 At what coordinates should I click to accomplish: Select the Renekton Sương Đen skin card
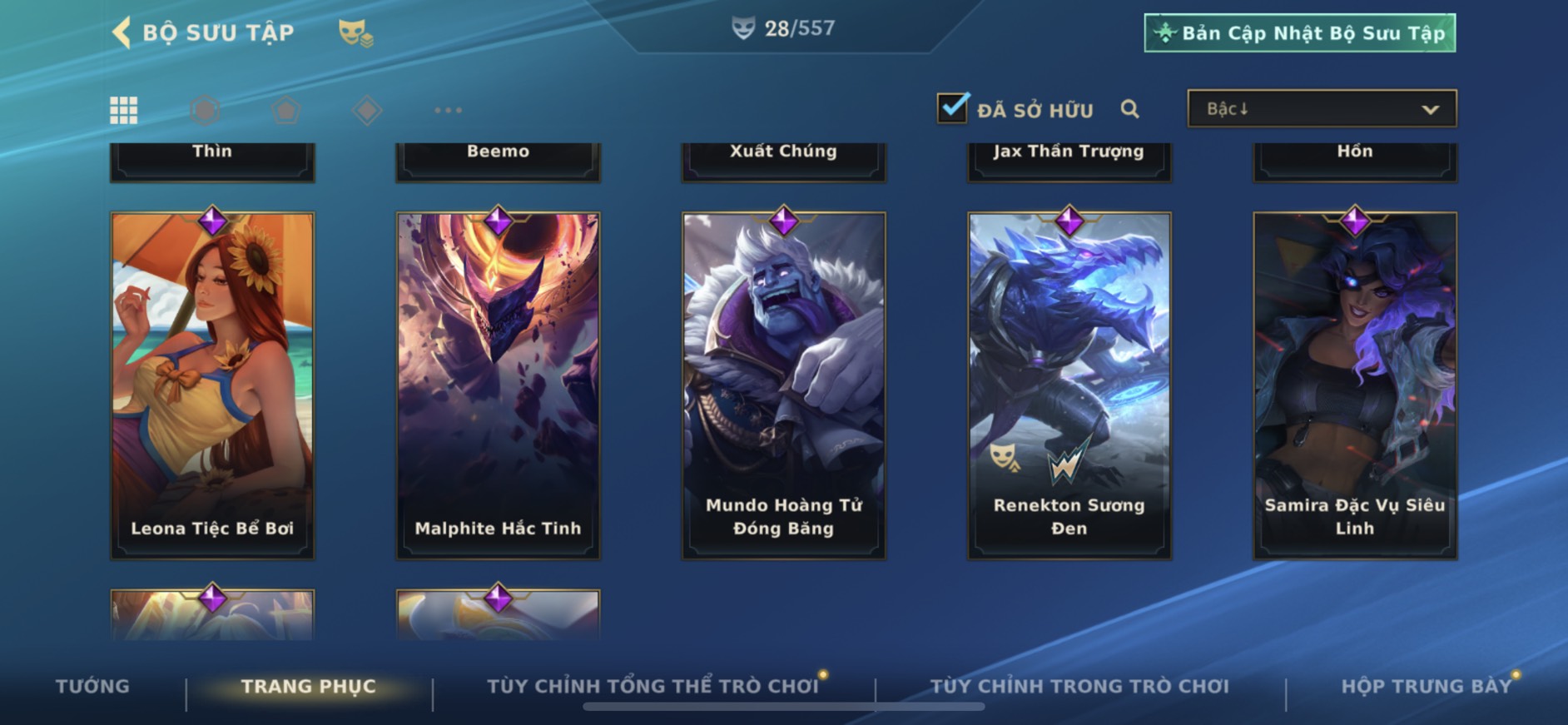pos(1069,385)
